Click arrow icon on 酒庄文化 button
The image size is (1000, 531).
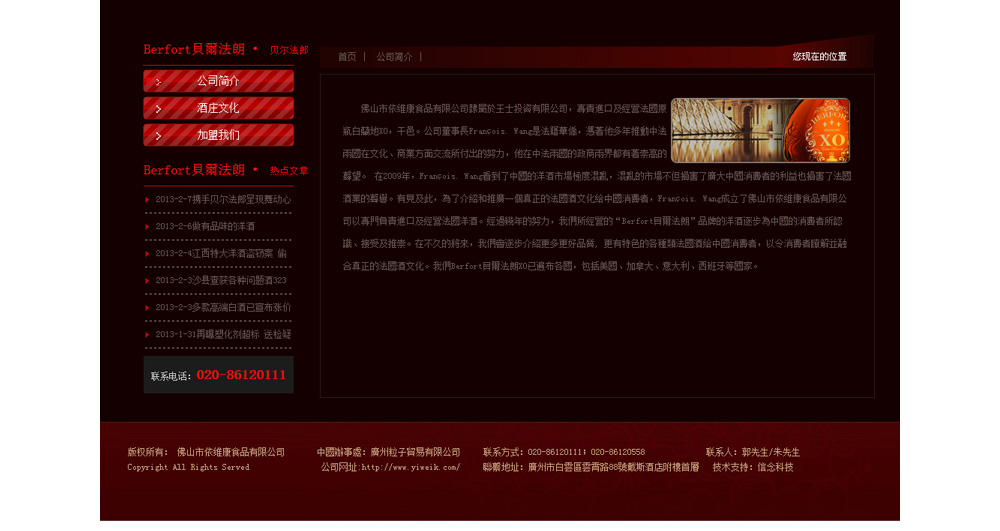(x=158, y=109)
